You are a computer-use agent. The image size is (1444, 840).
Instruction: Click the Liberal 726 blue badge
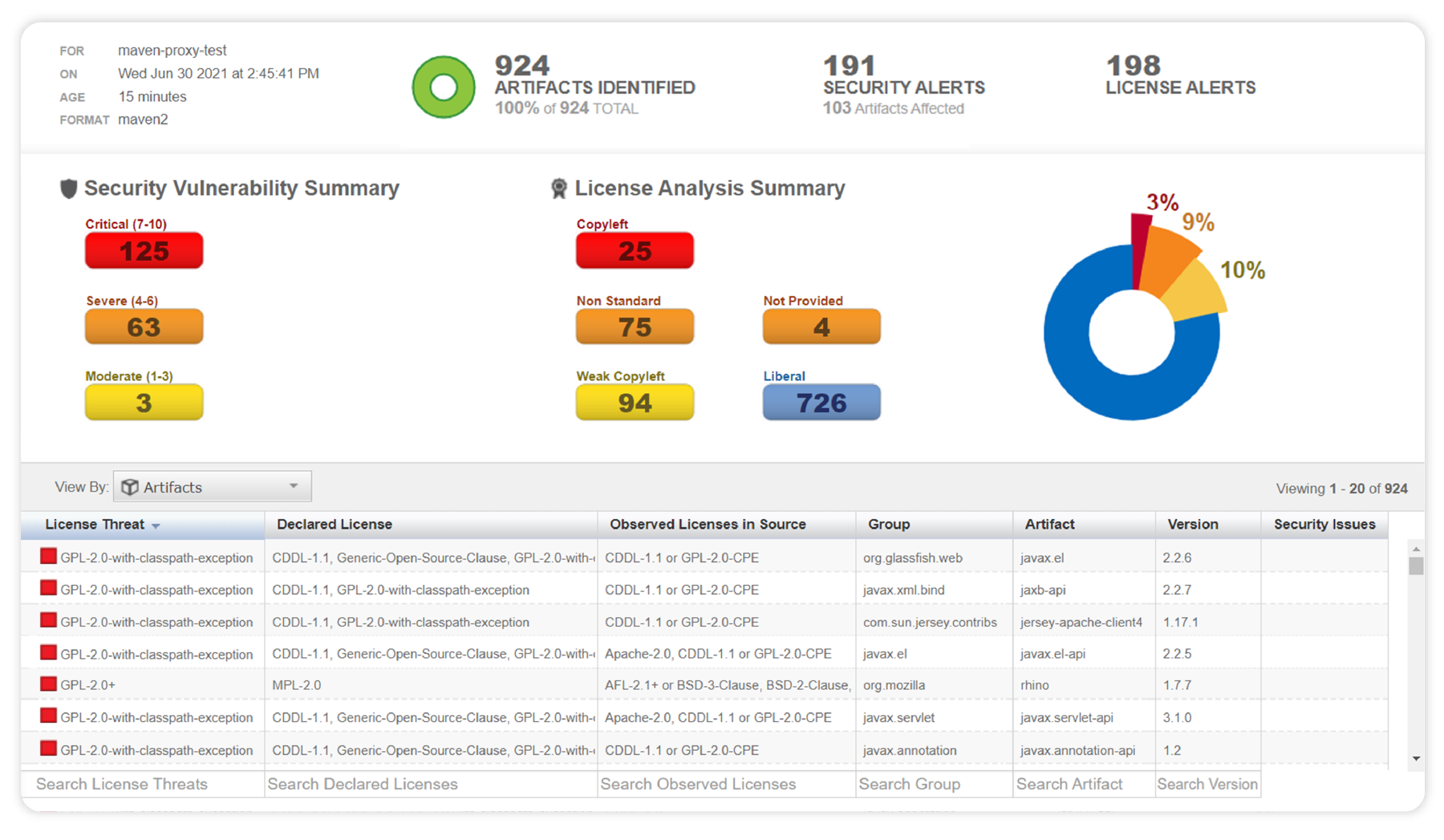click(821, 403)
